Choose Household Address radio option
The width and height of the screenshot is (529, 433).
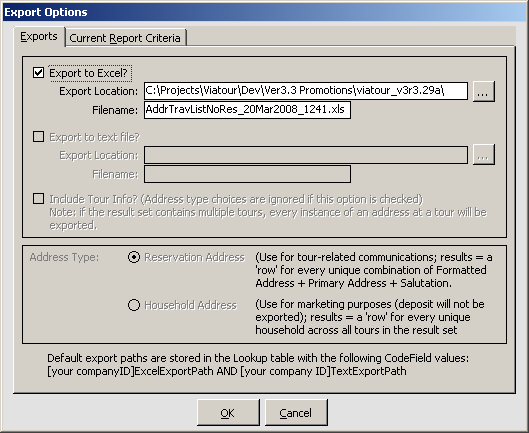134,305
